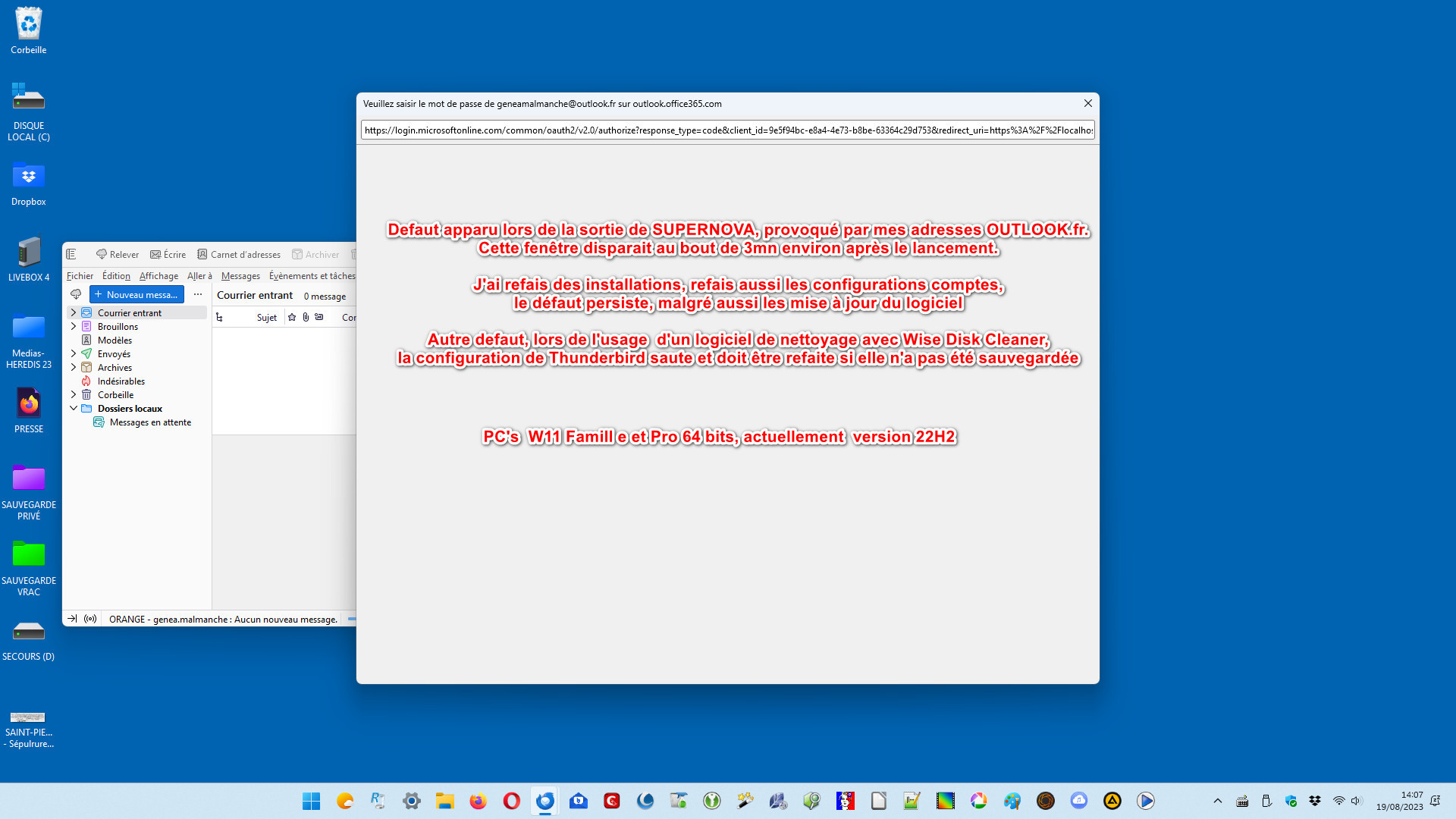Click the ORANGE genea.malmanche status message

223,620
